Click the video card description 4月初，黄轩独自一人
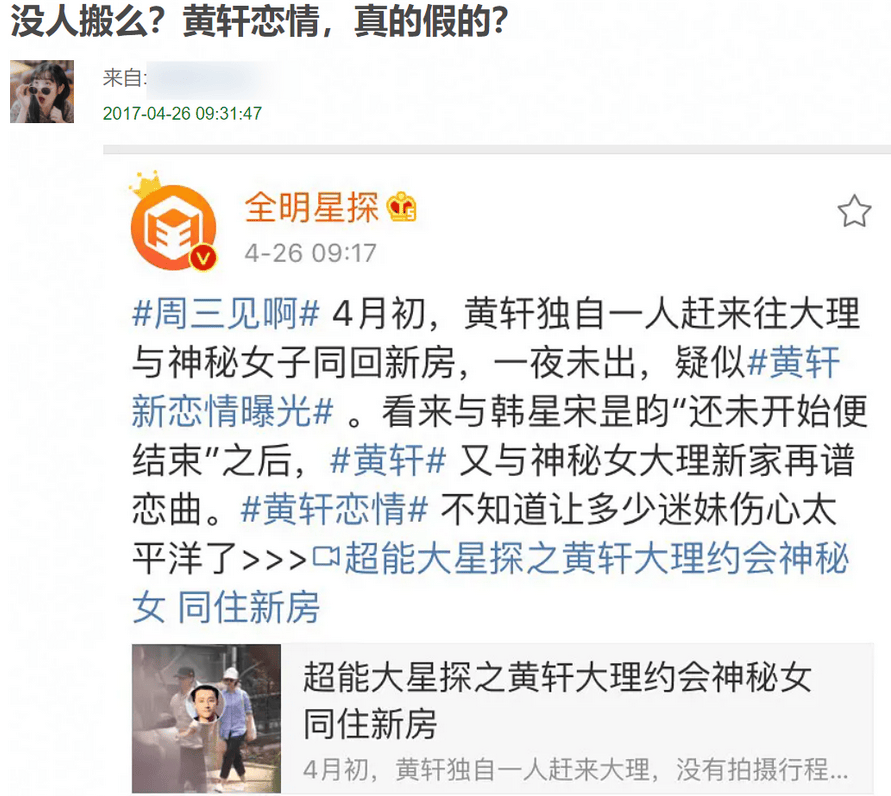The height and width of the screenshot is (796, 891). [x=576, y=770]
